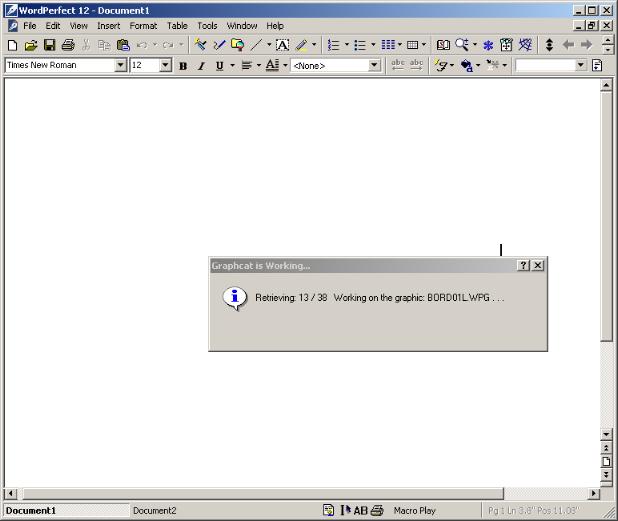
Task: Click the Previous page button on scrollbar
Action: click(606, 448)
